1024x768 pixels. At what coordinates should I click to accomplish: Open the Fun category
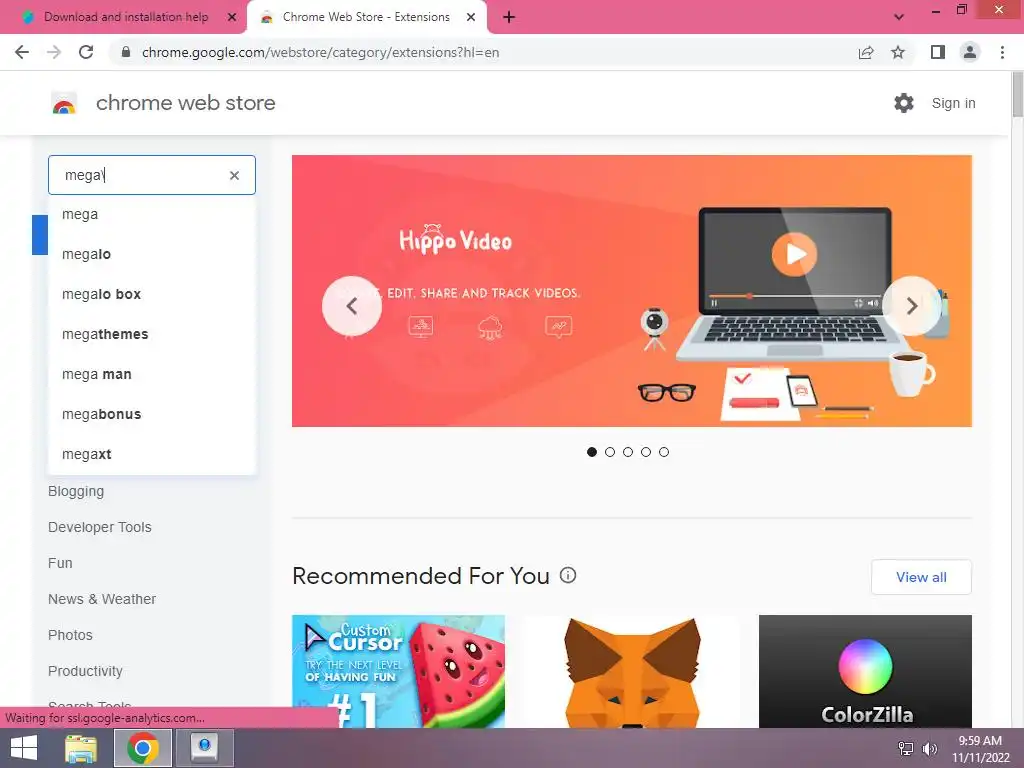coord(60,563)
